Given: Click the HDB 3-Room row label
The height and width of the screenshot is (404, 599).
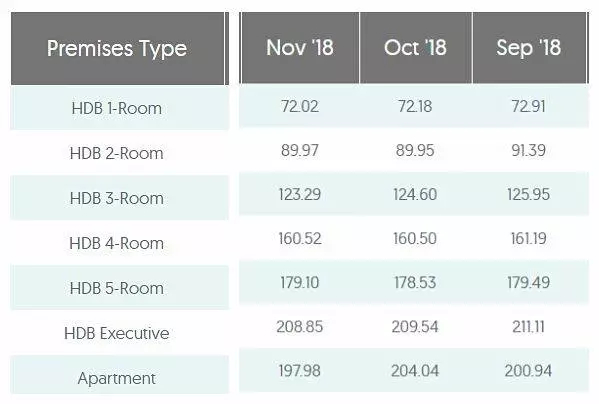Looking at the screenshot, I should (x=117, y=198).
